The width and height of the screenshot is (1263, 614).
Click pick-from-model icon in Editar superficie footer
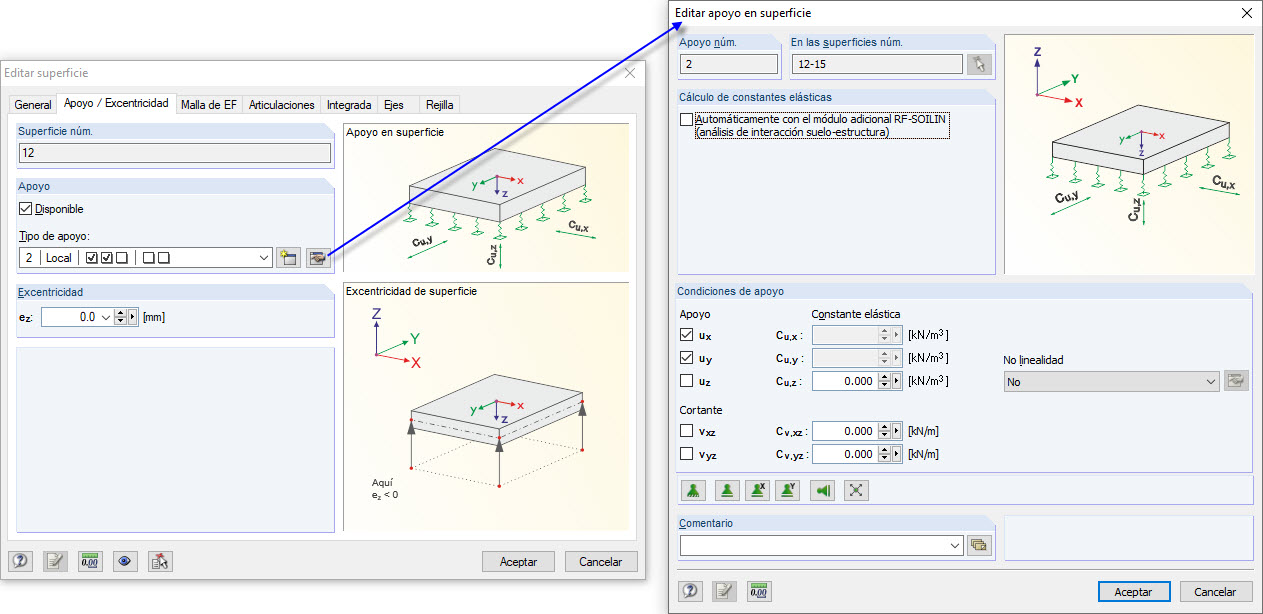(x=160, y=561)
